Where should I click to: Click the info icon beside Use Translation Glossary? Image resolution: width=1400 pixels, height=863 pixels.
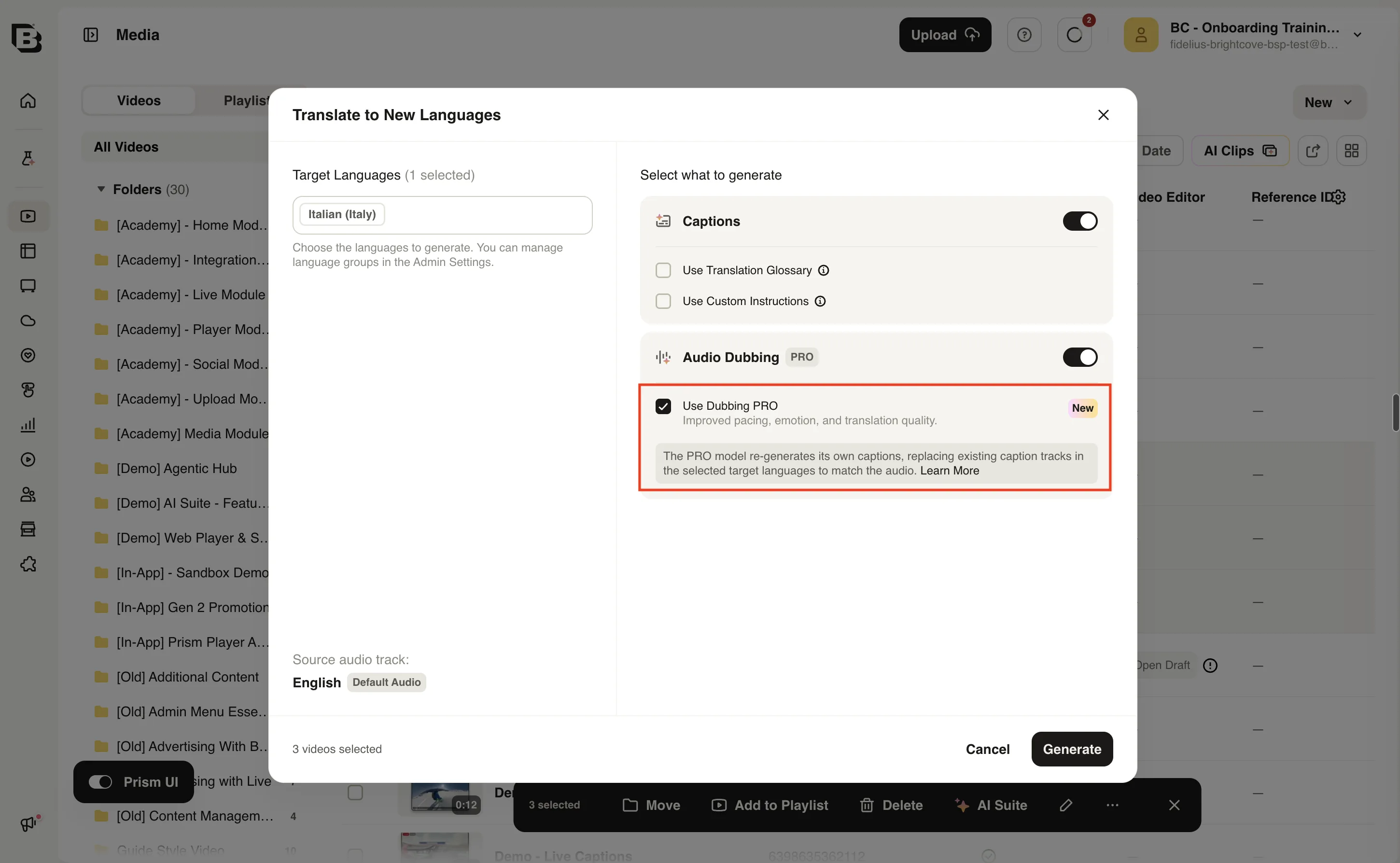pos(824,271)
